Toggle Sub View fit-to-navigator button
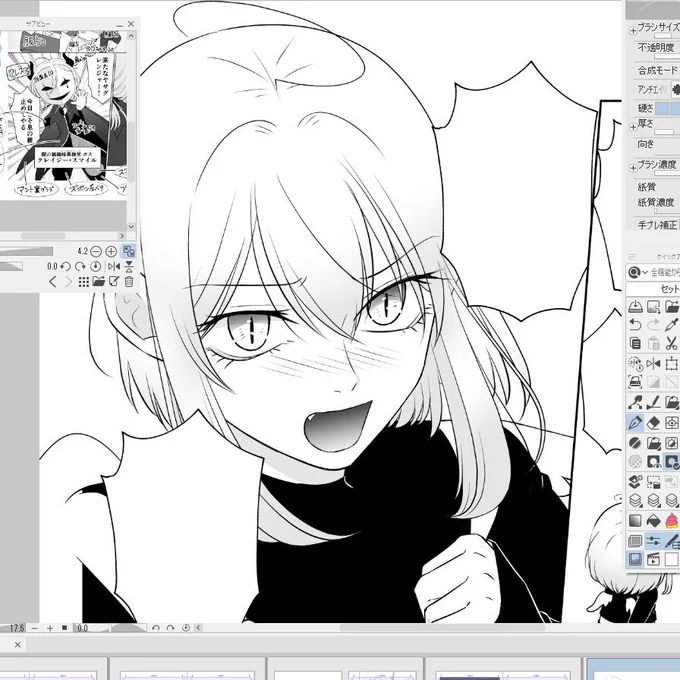 (129, 252)
